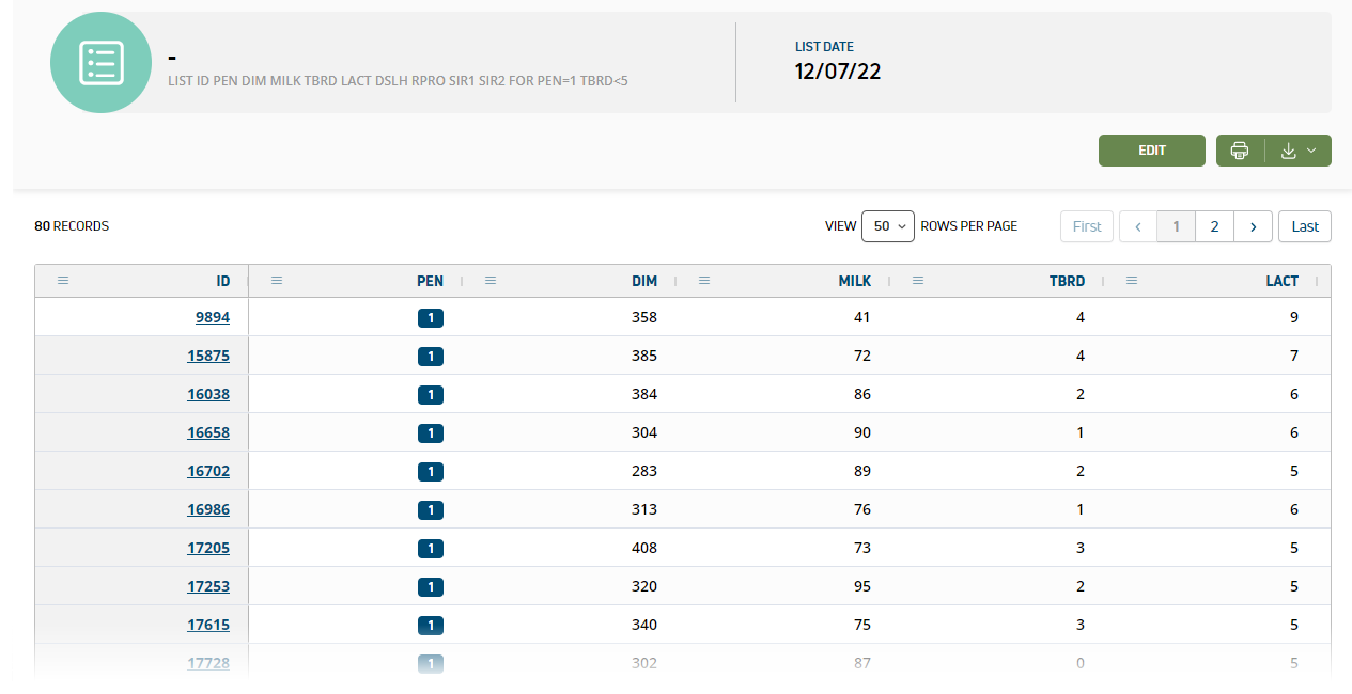Open animal record 16658
Viewport: 1352px width, 694px height.
208,433
